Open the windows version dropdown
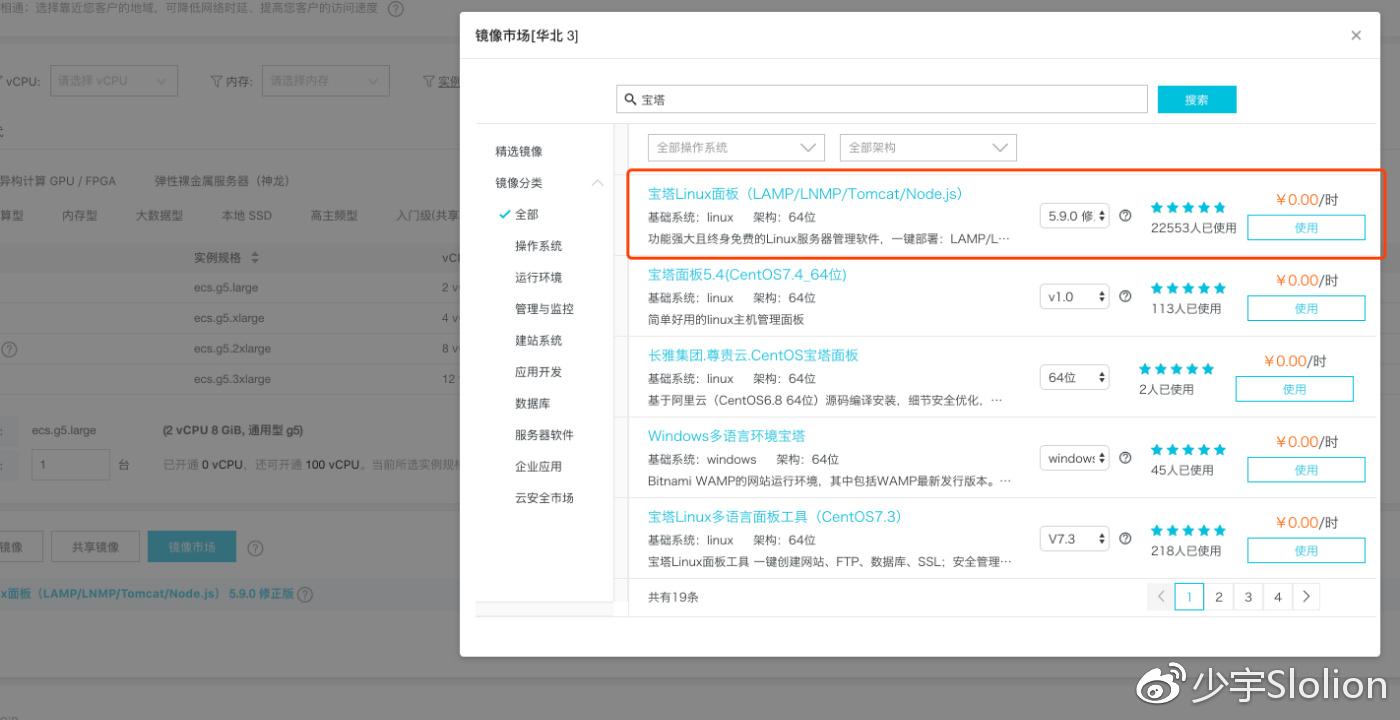This screenshot has height=720, width=1400. (1075, 458)
